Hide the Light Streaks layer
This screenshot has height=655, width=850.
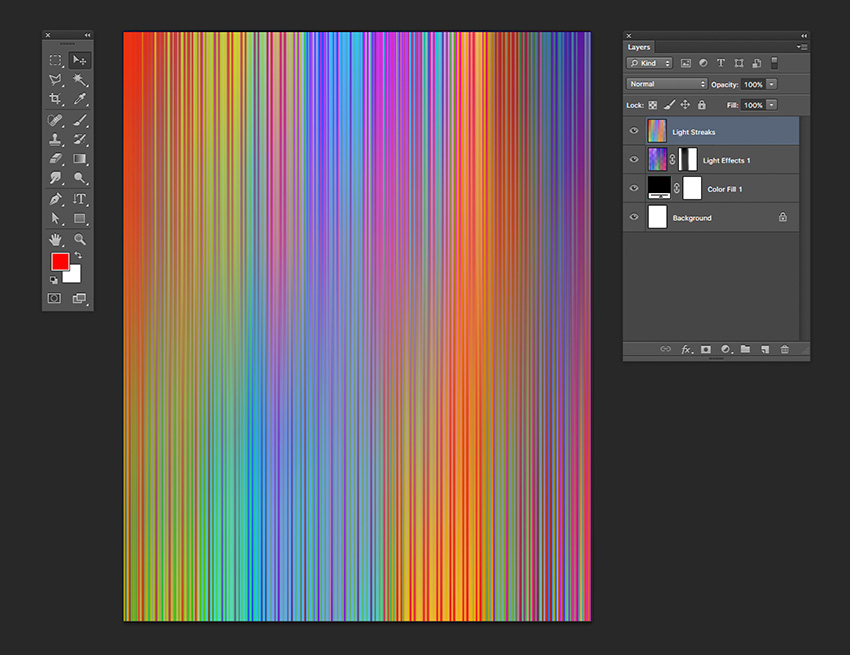(x=634, y=131)
